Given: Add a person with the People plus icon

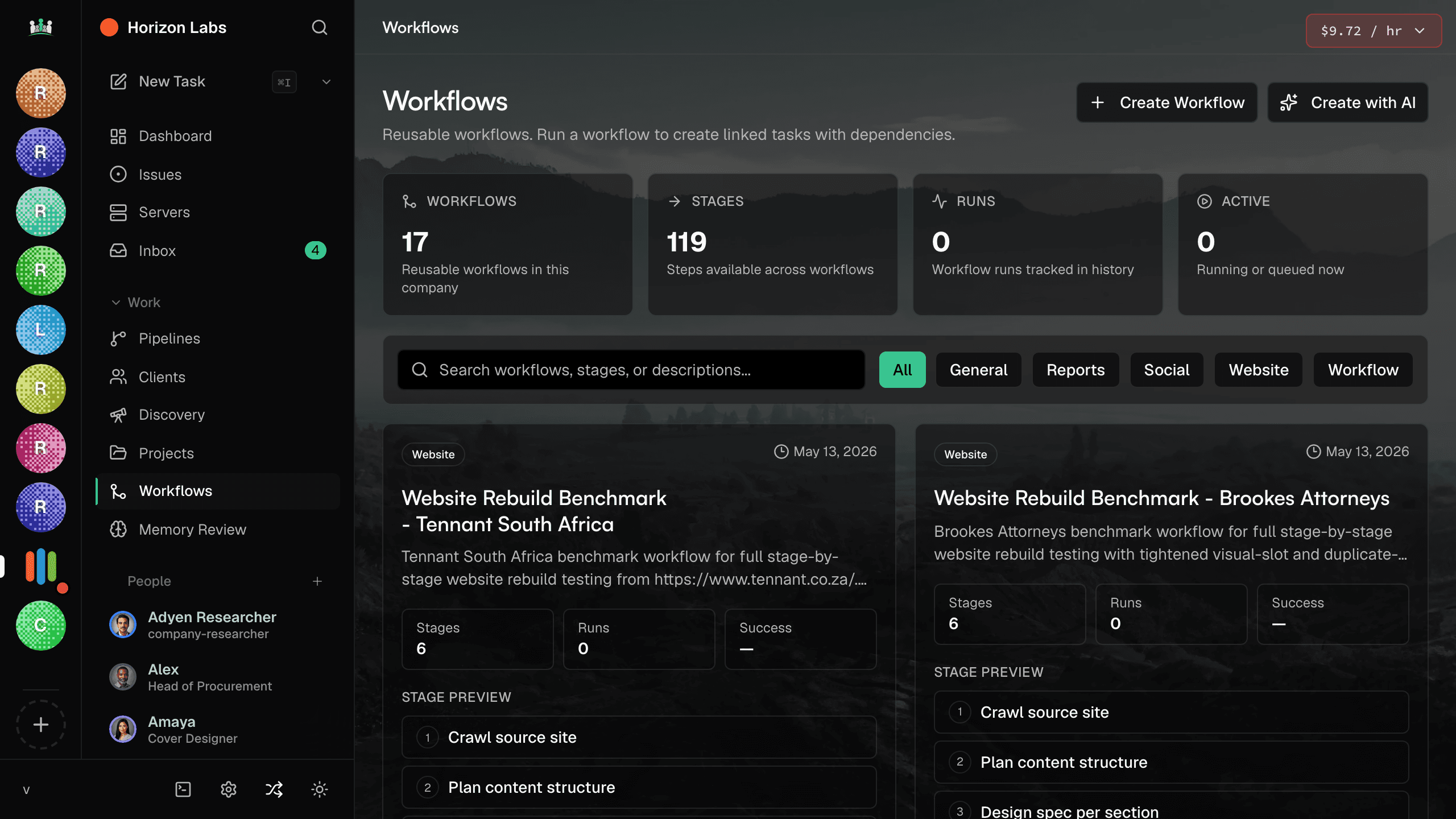Looking at the screenshot, I should click(x=317, y=581).
